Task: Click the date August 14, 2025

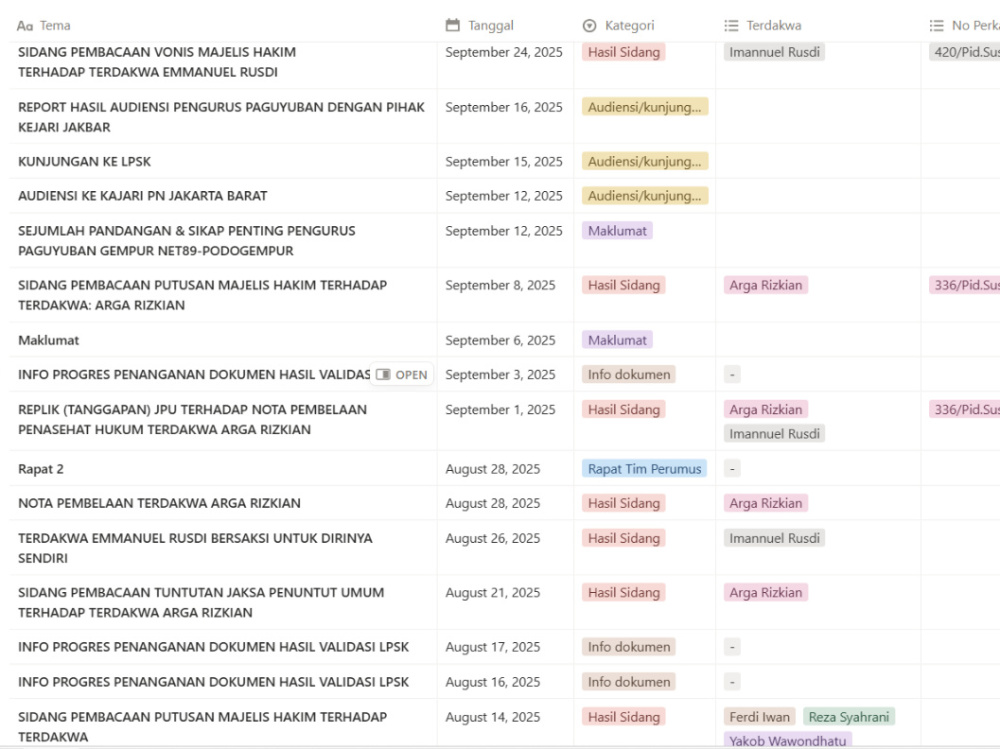Action: coord(492,717)
